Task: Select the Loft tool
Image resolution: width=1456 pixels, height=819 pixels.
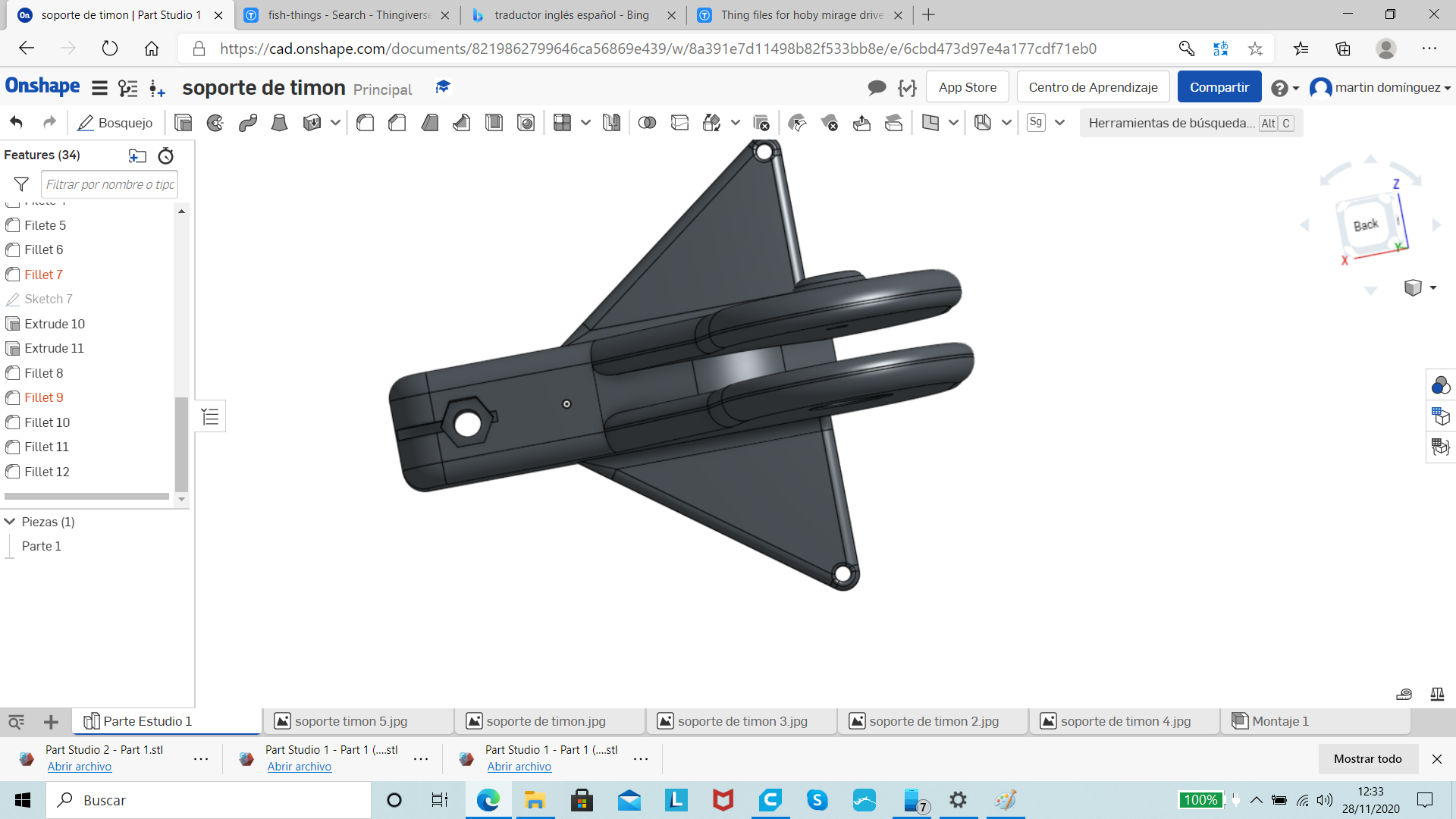Action: pos(279,123)
